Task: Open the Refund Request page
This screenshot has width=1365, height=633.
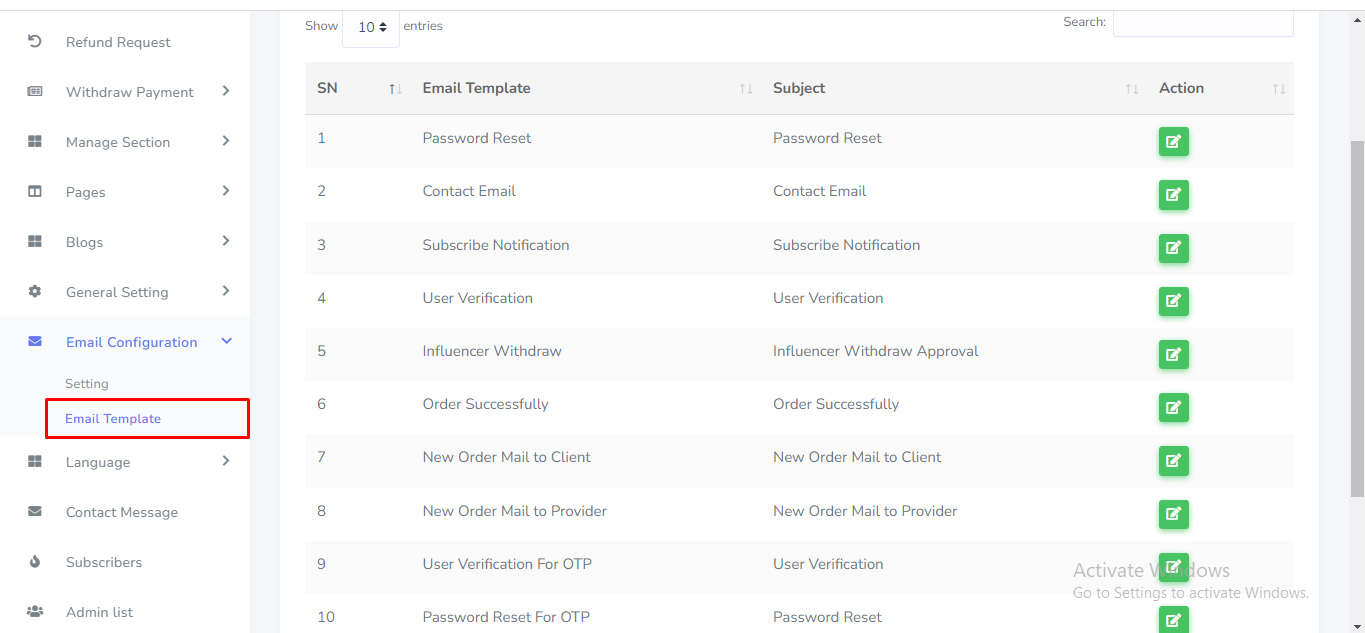Action: pyautogui.click(x=118, y=42)
